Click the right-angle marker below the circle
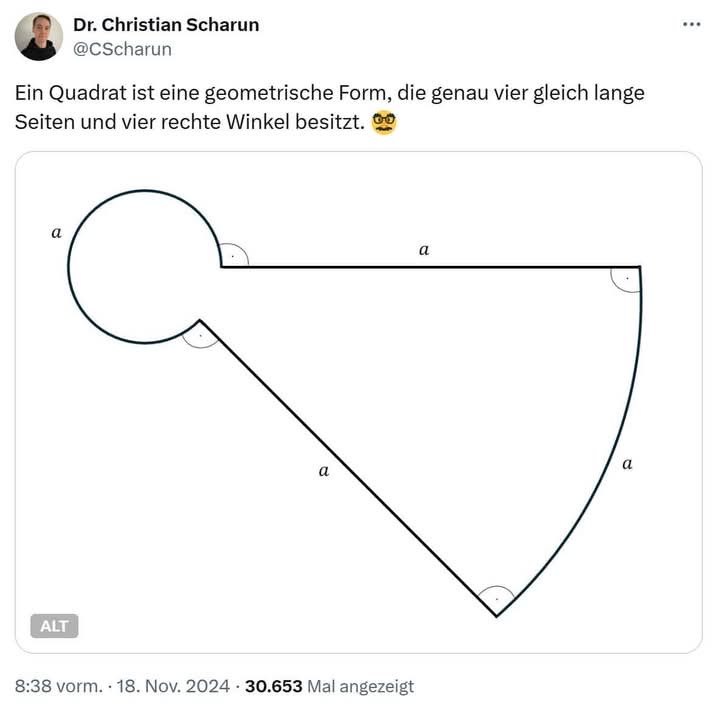720x713 pixels. coord(200,335)
